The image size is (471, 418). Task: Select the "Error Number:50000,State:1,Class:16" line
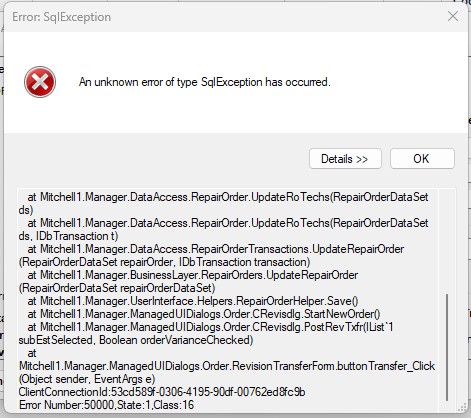[x=106, y=405]
